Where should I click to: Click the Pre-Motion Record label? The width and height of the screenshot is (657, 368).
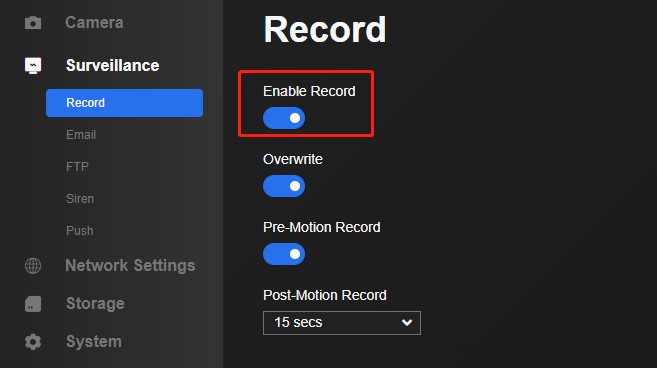[322, 227]
